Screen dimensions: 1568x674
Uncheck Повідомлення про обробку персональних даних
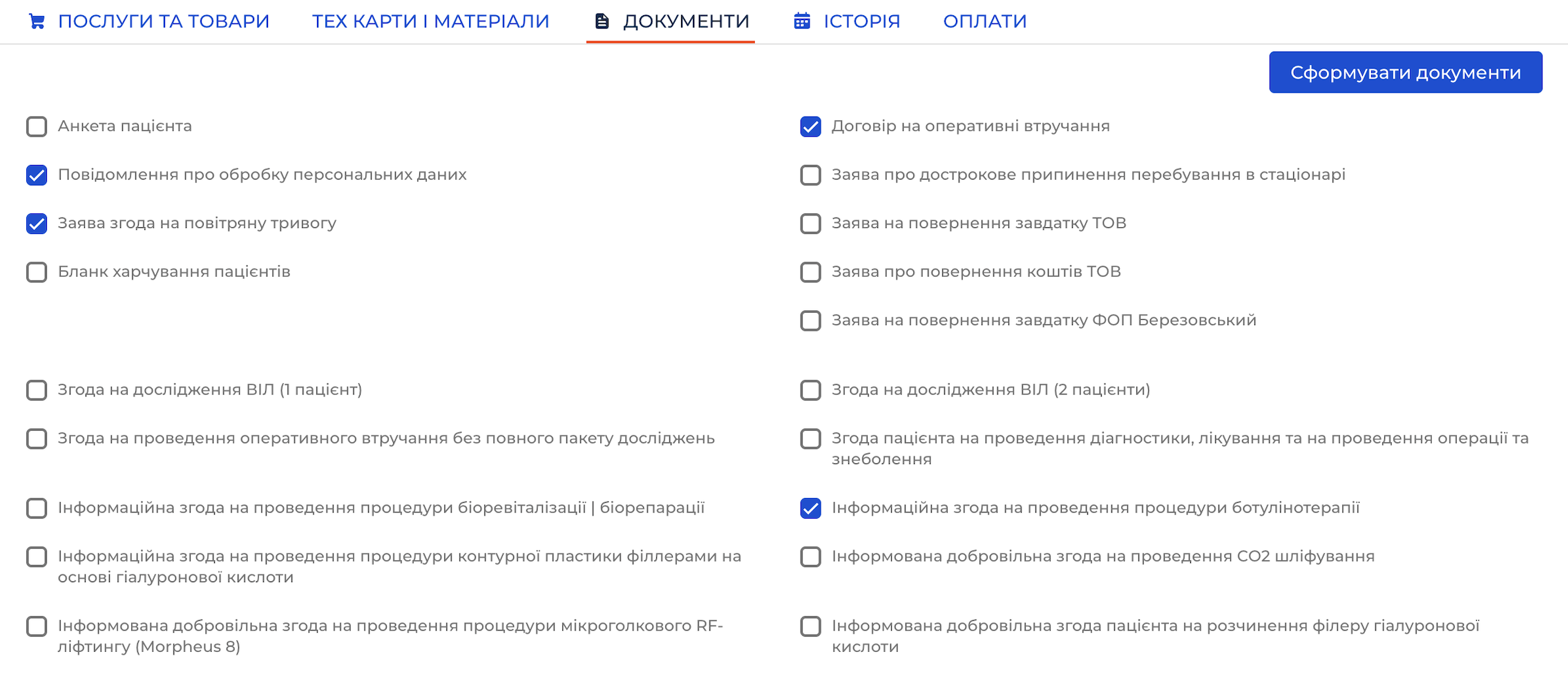point(37,175)
